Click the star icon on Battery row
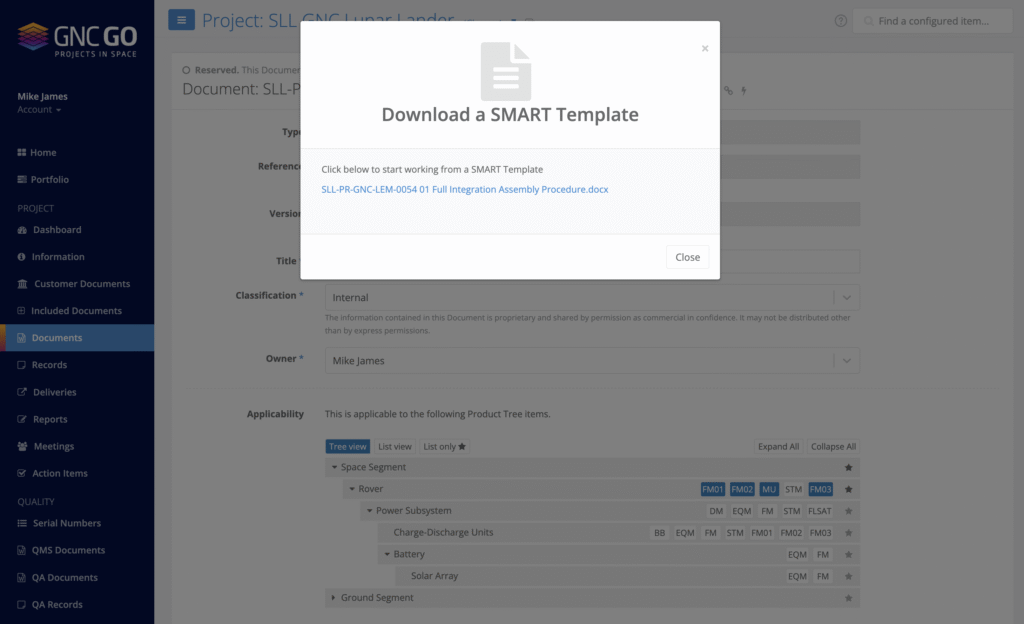Viewport: 1024px width, 624px height. tap(849, 554)
